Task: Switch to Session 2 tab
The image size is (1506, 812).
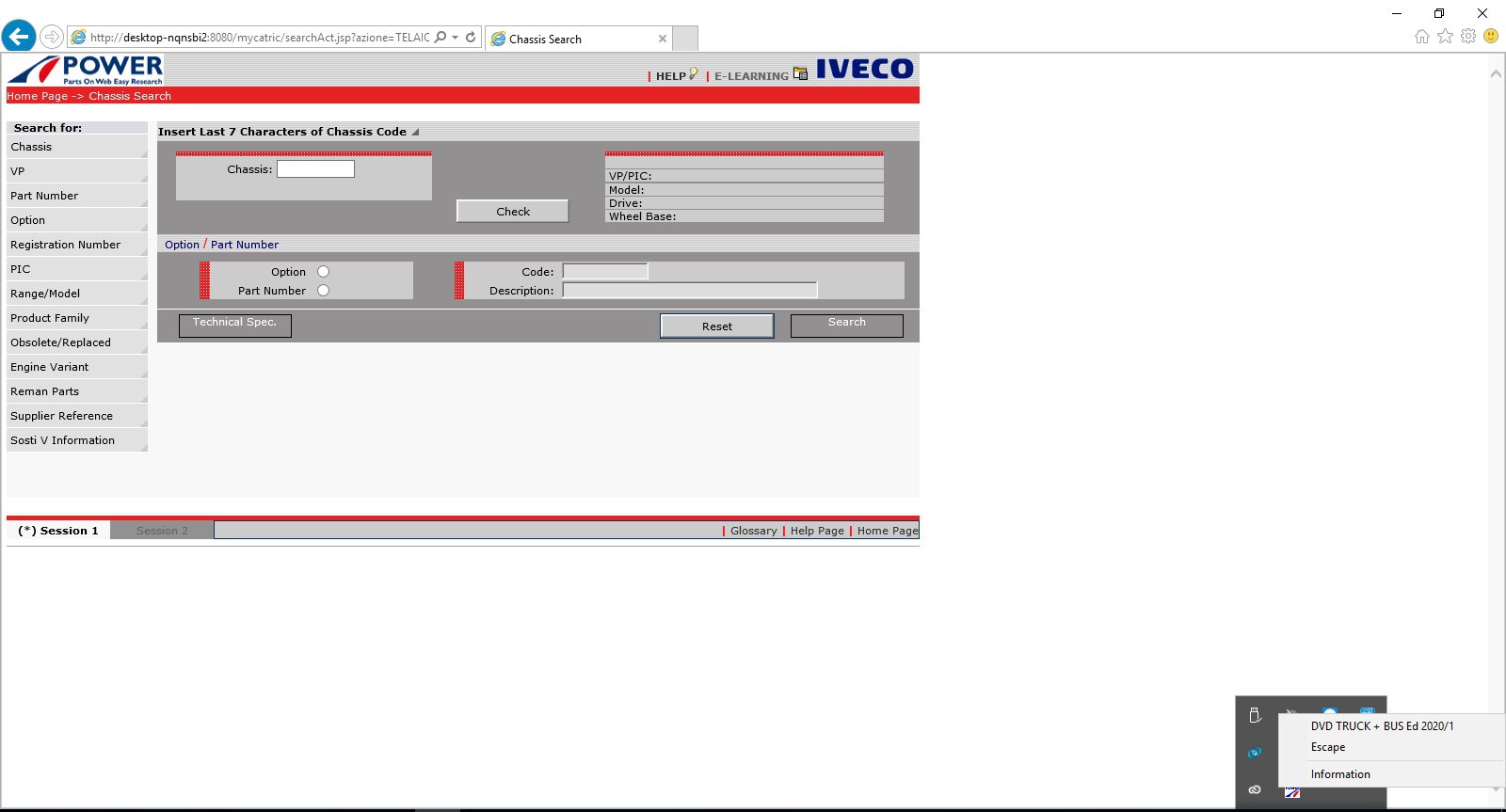Action: (162, 531)
